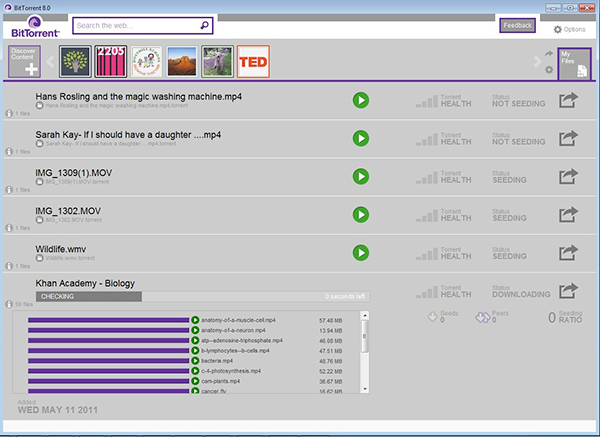Select the 2205 pink stripes thumbnail
This screenshot has width=600, height=437.
tap(111, 62)
